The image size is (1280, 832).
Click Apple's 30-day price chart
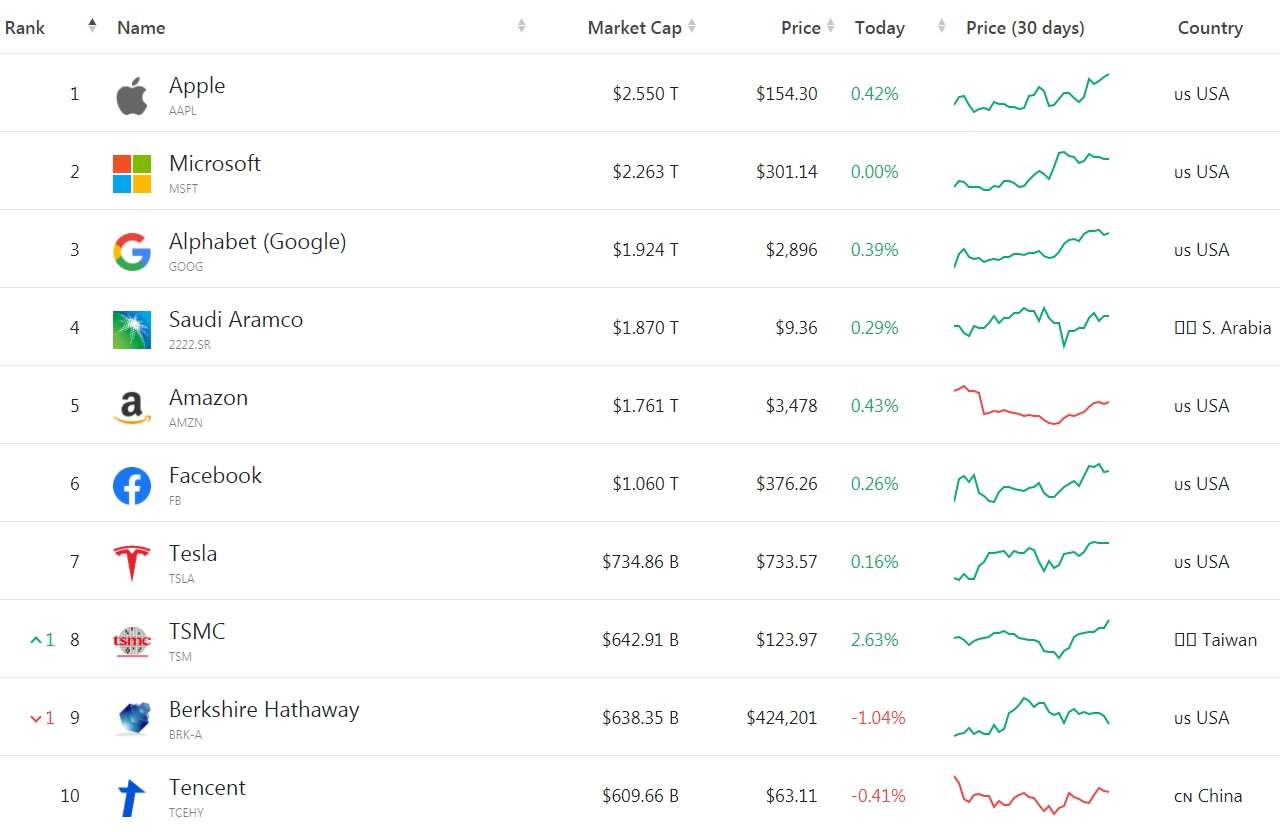[1032, 92]
